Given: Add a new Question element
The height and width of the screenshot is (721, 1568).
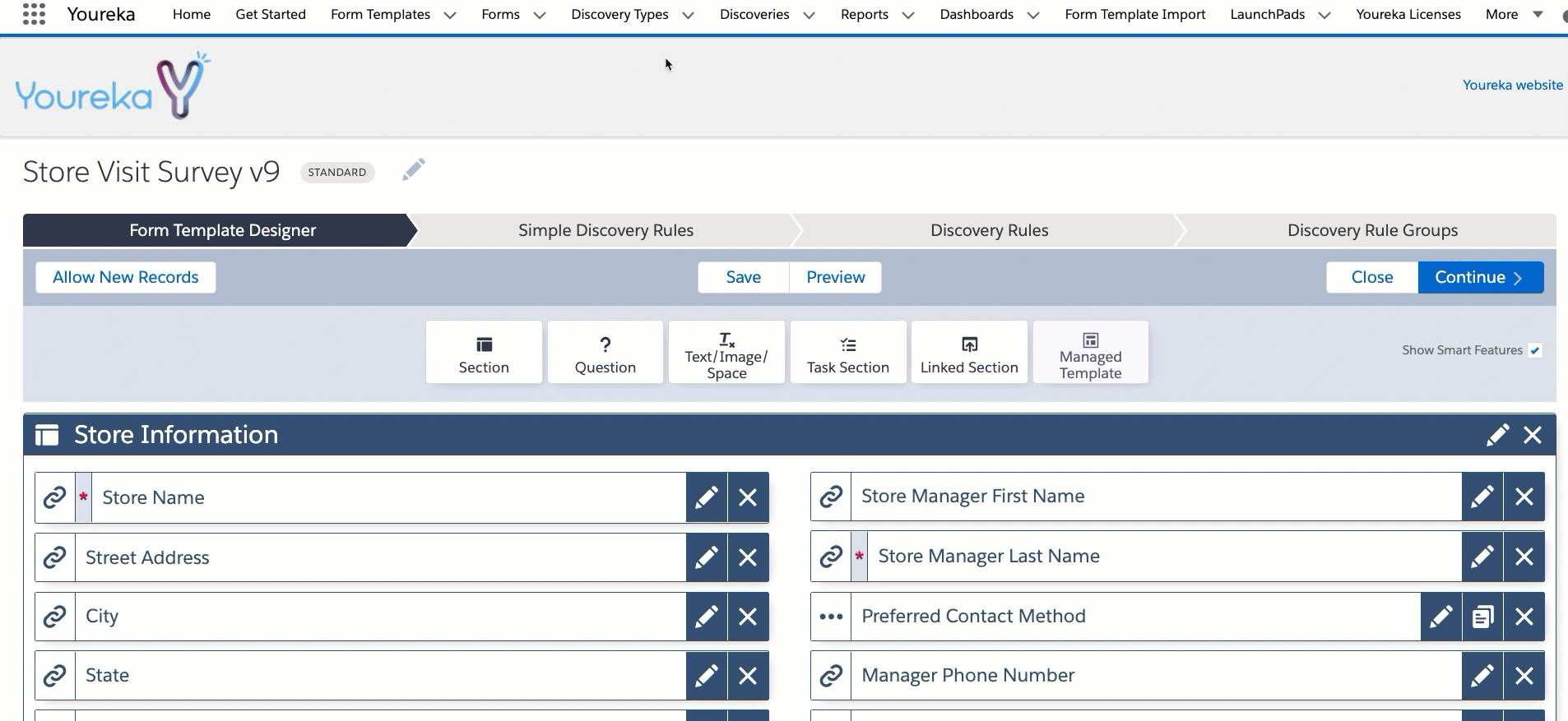Looking at the screenshot, I should 605,352.
